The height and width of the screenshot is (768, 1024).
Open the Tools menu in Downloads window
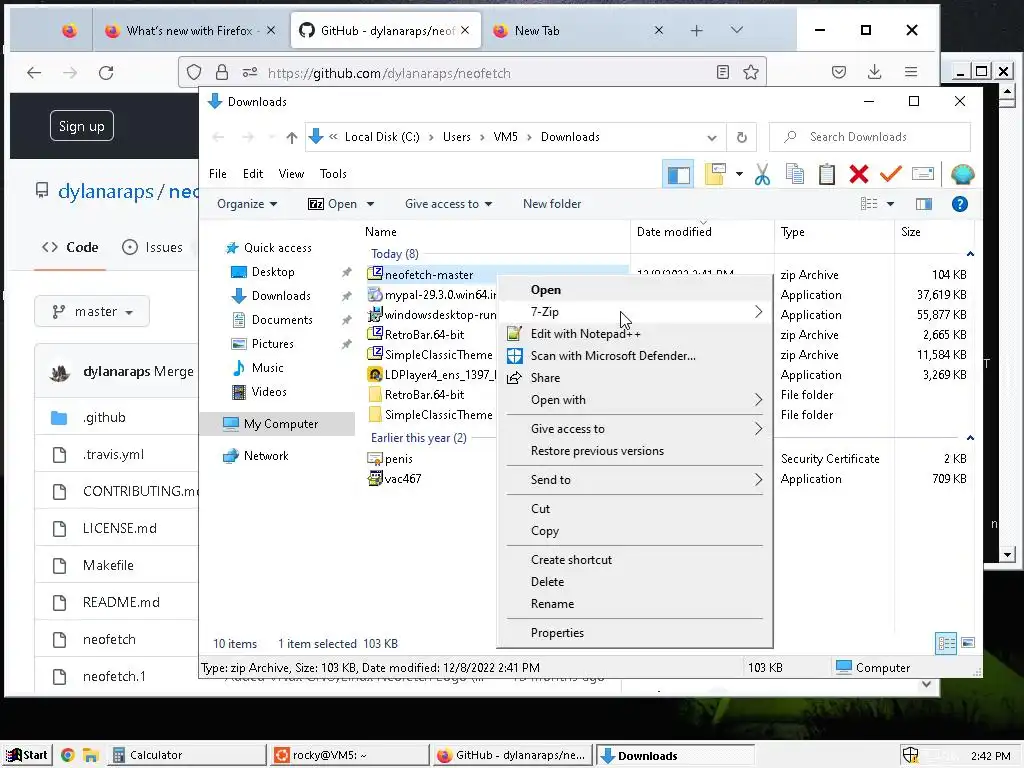tap(333, 174)
